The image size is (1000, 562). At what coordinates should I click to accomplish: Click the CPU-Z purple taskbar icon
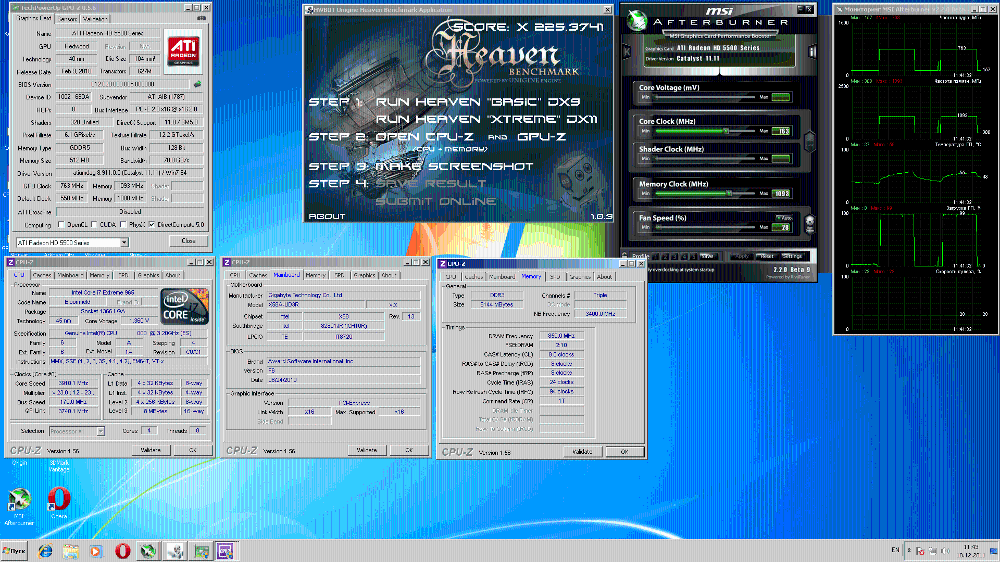(x=225, y=551)
